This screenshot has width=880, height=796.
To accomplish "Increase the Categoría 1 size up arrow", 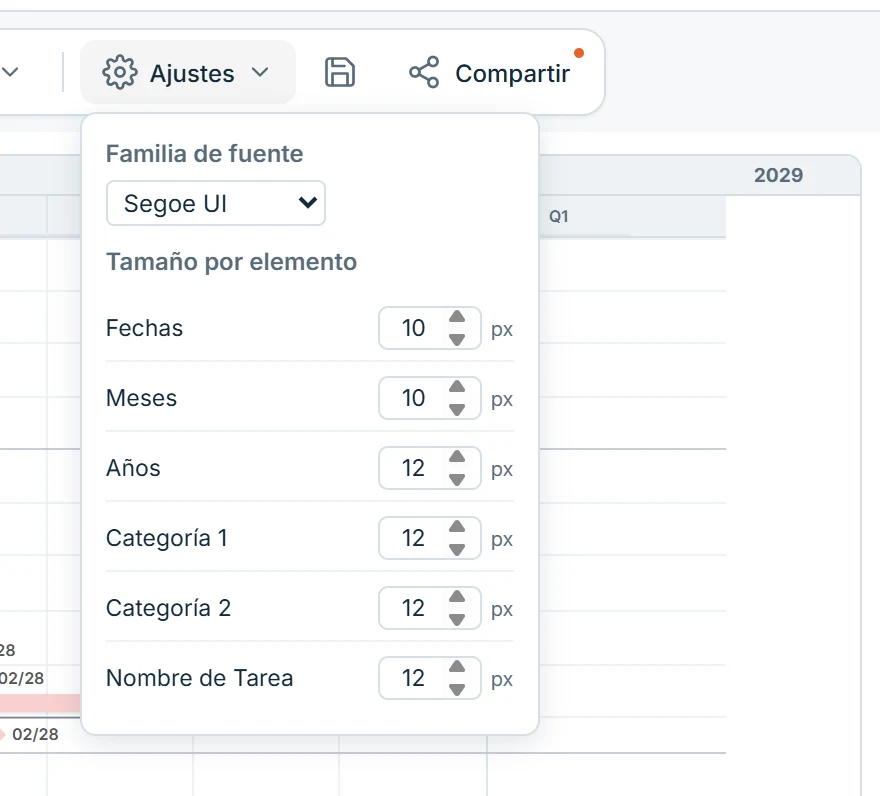I will point(457,527).
